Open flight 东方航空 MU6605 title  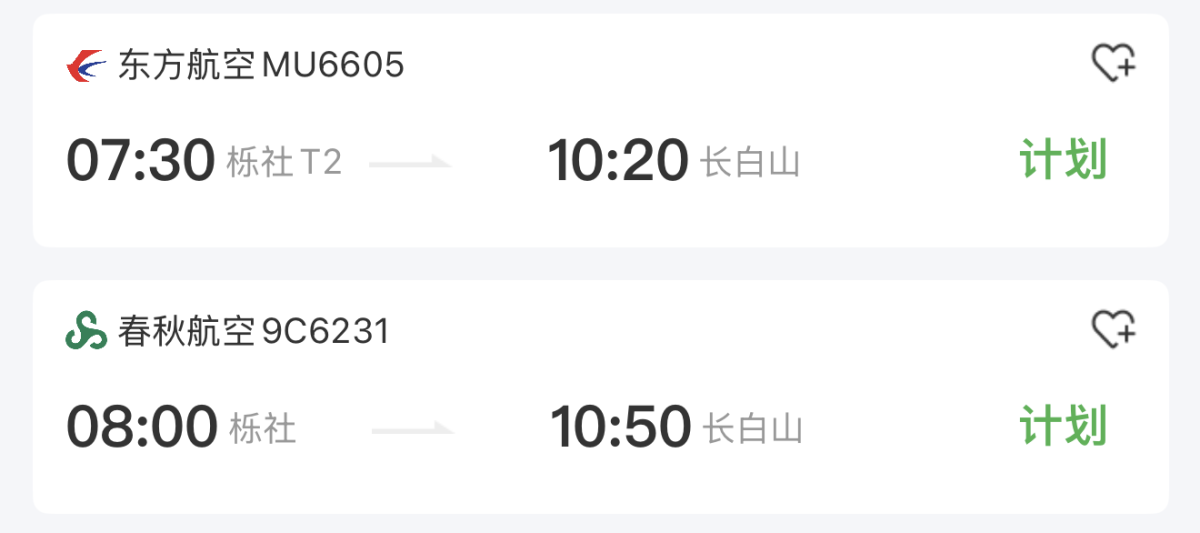pos(261,66)
